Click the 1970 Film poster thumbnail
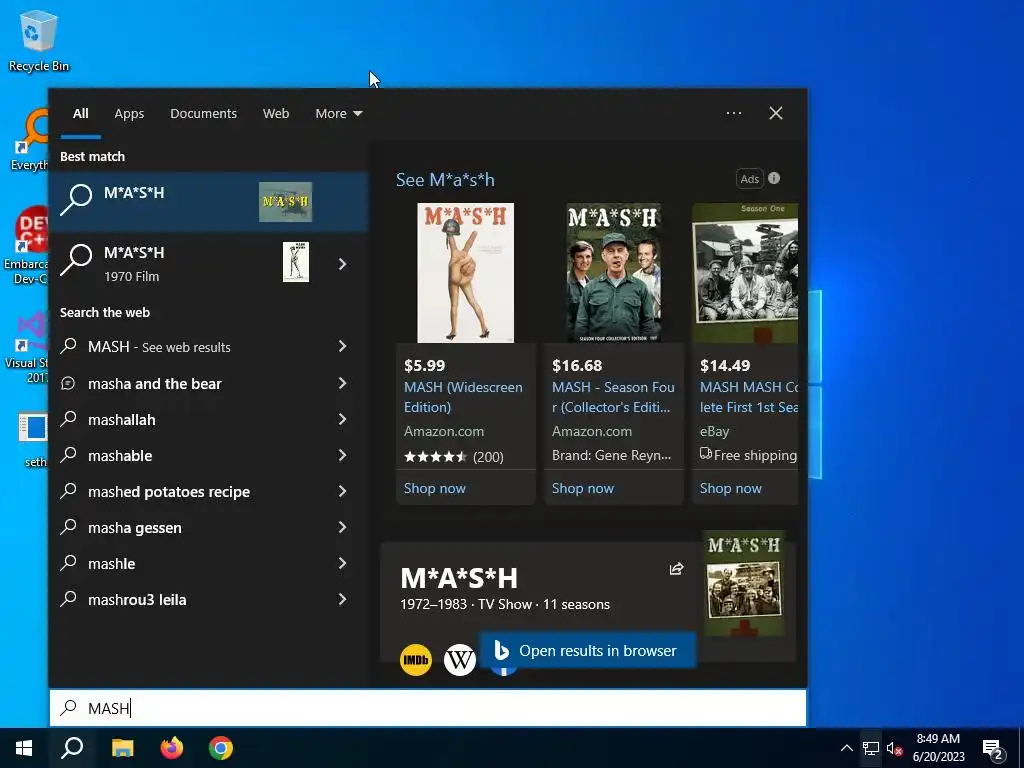The width and height of the screenshot is (1024, 768). click(296, 262)
